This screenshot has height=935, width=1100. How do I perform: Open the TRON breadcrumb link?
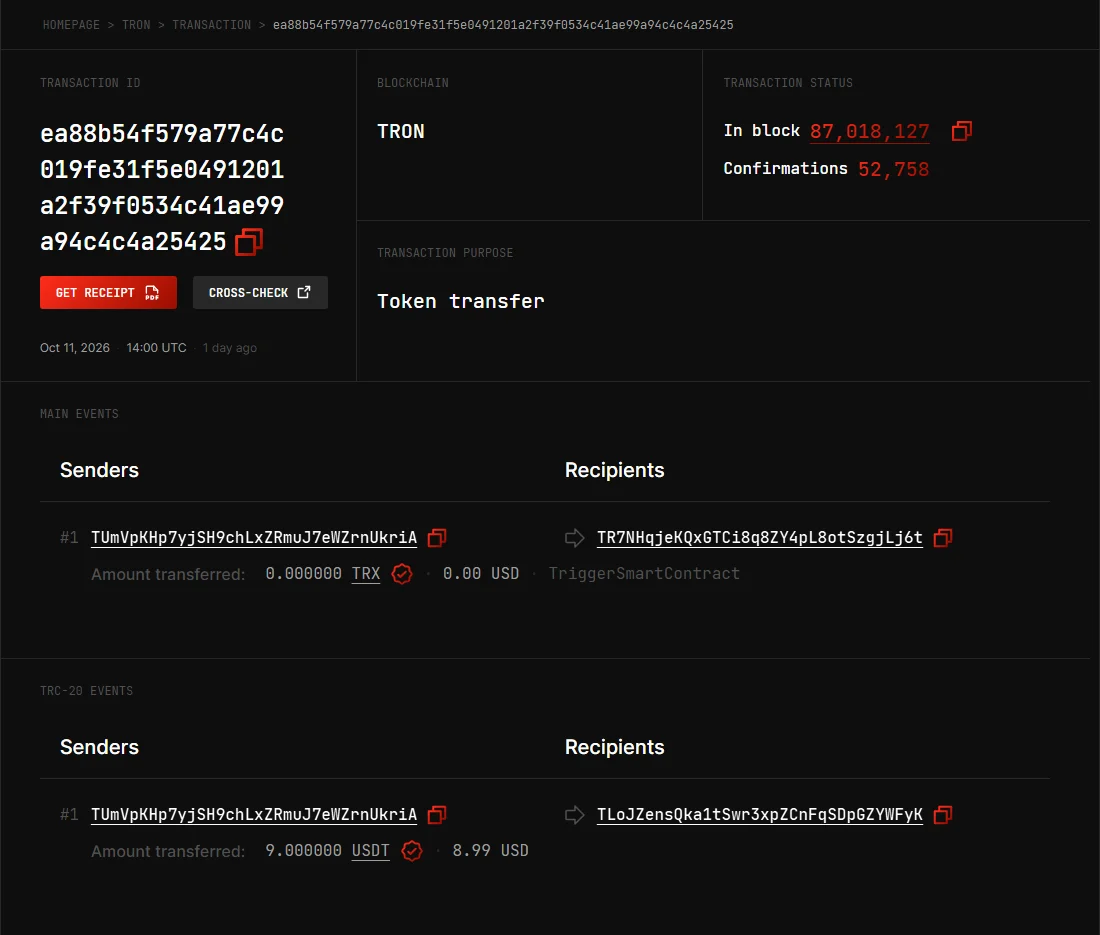point(136,25)
